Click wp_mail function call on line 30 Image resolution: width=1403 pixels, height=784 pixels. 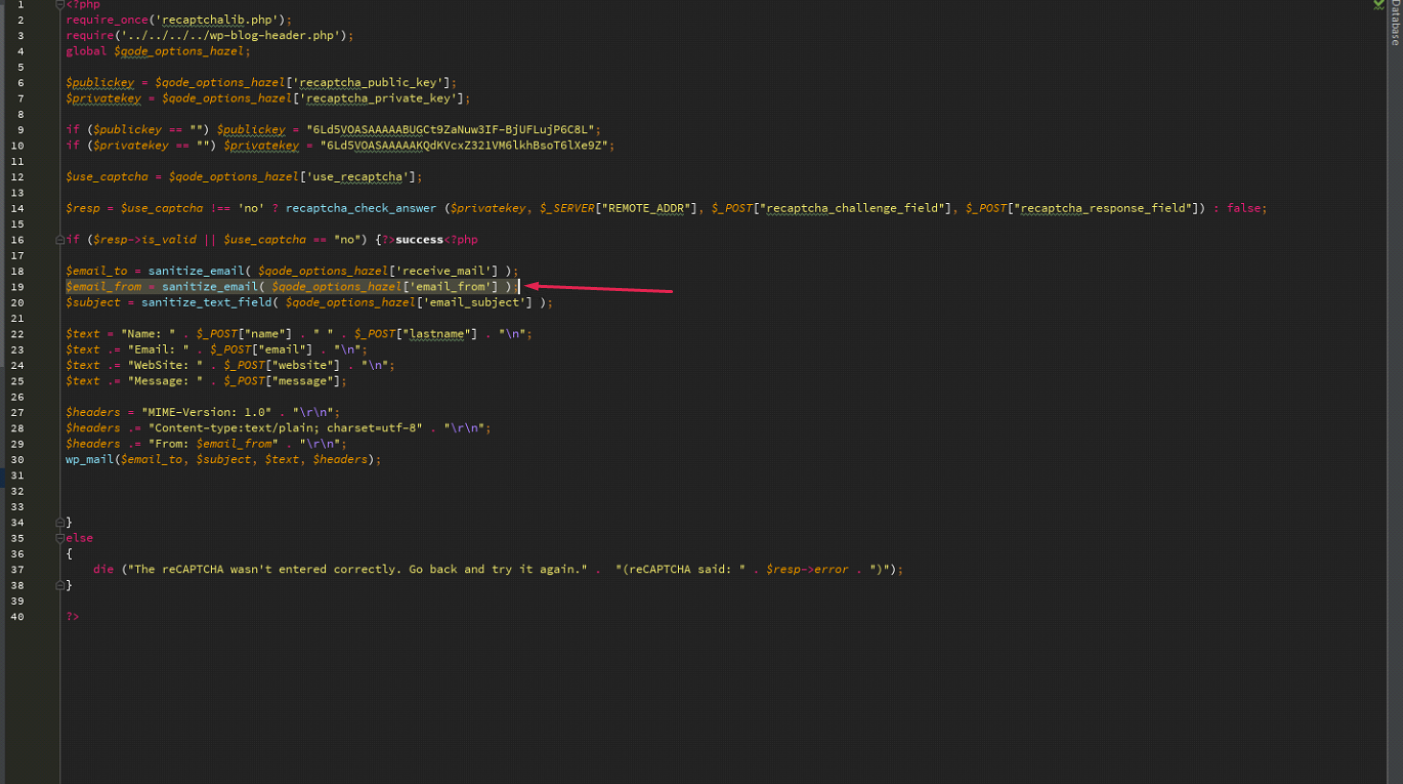[x=89, y=459]
